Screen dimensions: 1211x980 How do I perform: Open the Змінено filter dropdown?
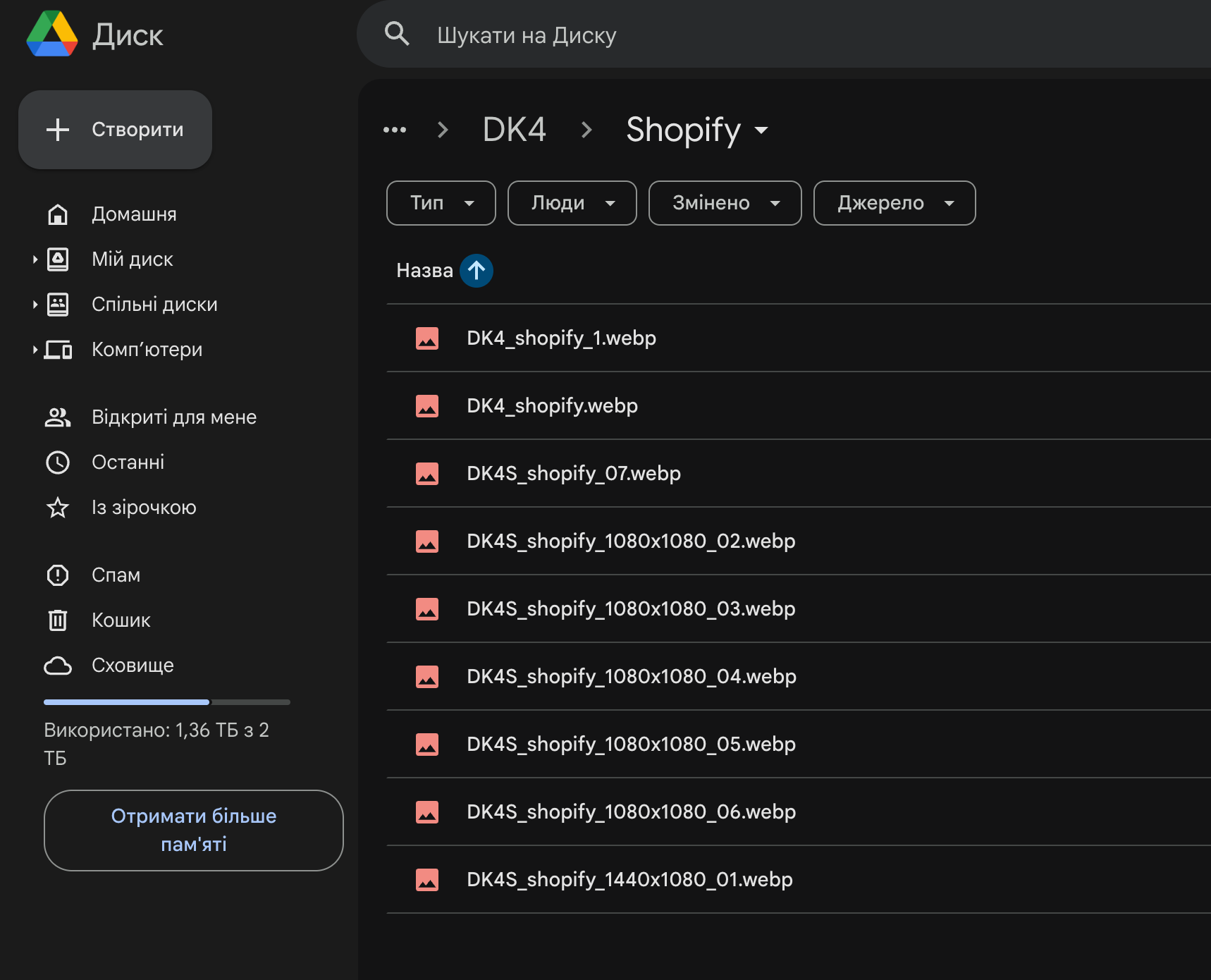click(x=725, y=203)
